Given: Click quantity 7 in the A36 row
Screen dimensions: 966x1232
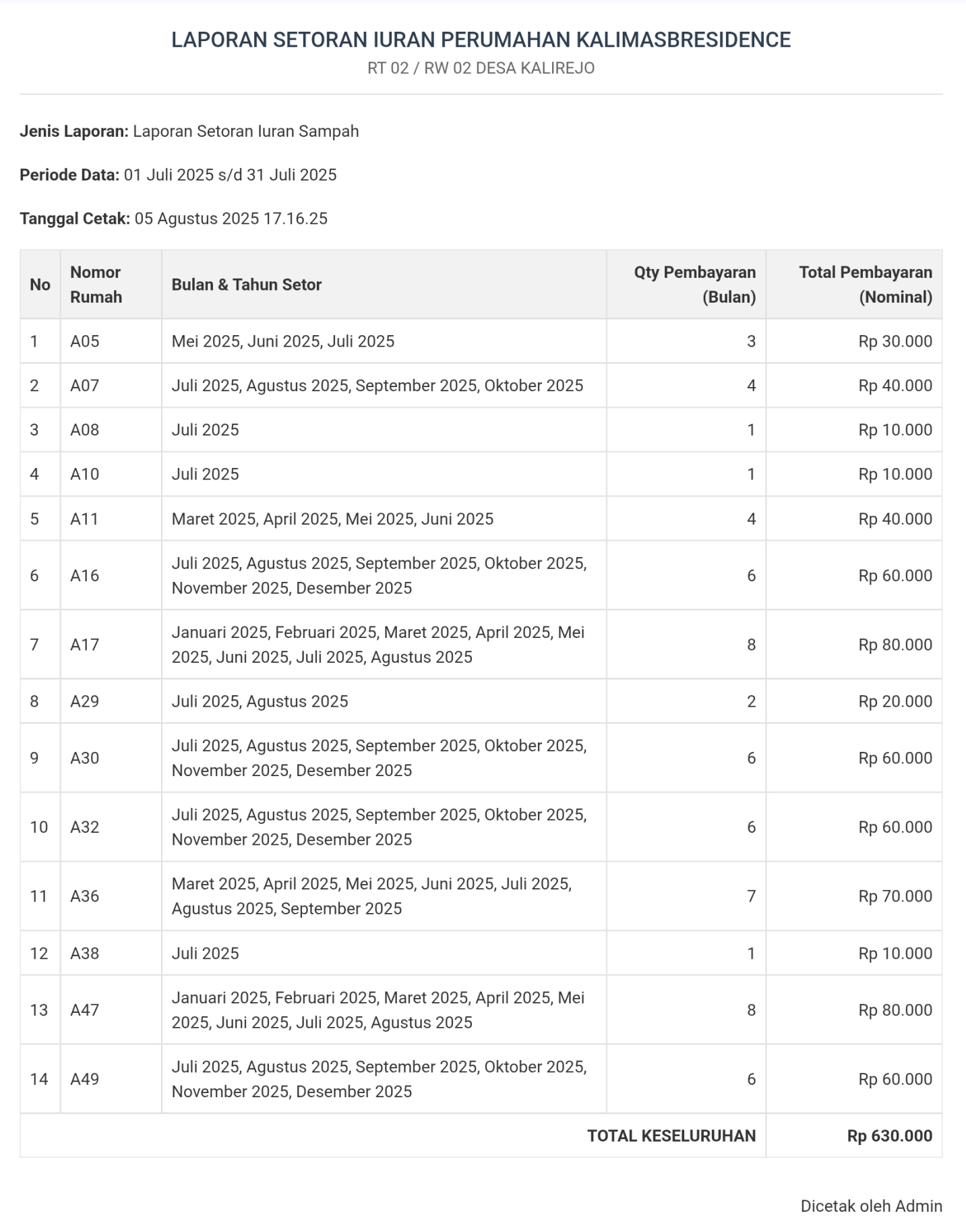Looking at the screenshot, I should (751, 896).
